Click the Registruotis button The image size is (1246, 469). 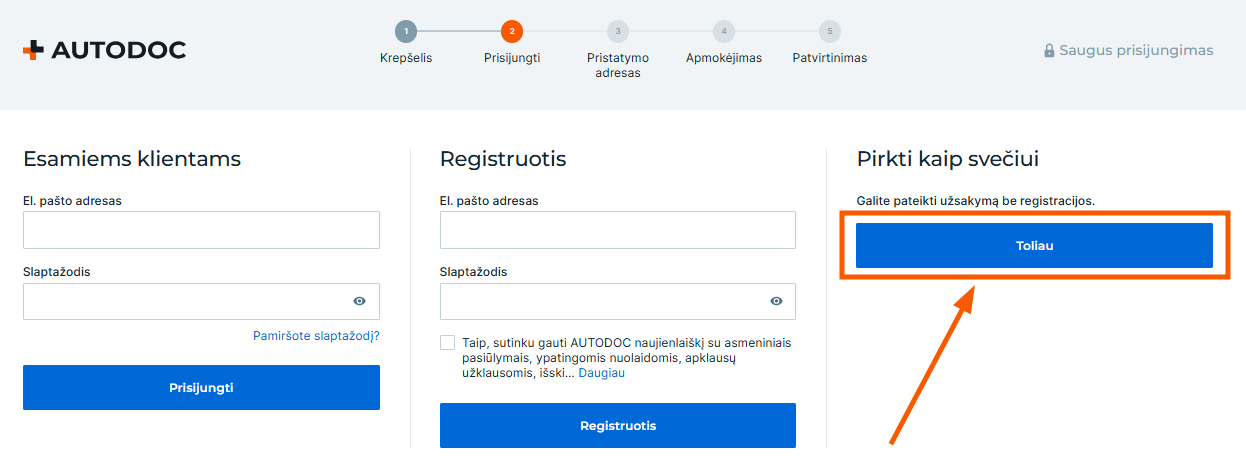coord(617,425)
